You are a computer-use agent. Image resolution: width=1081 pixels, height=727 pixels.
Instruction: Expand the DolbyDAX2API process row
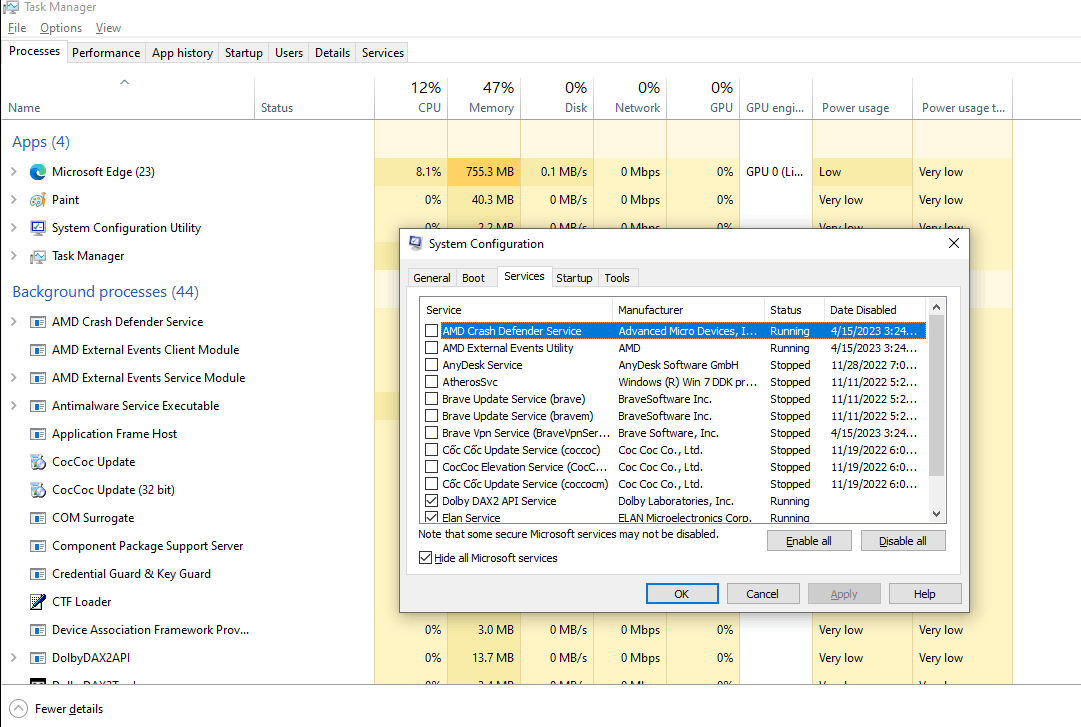[14, 658]
